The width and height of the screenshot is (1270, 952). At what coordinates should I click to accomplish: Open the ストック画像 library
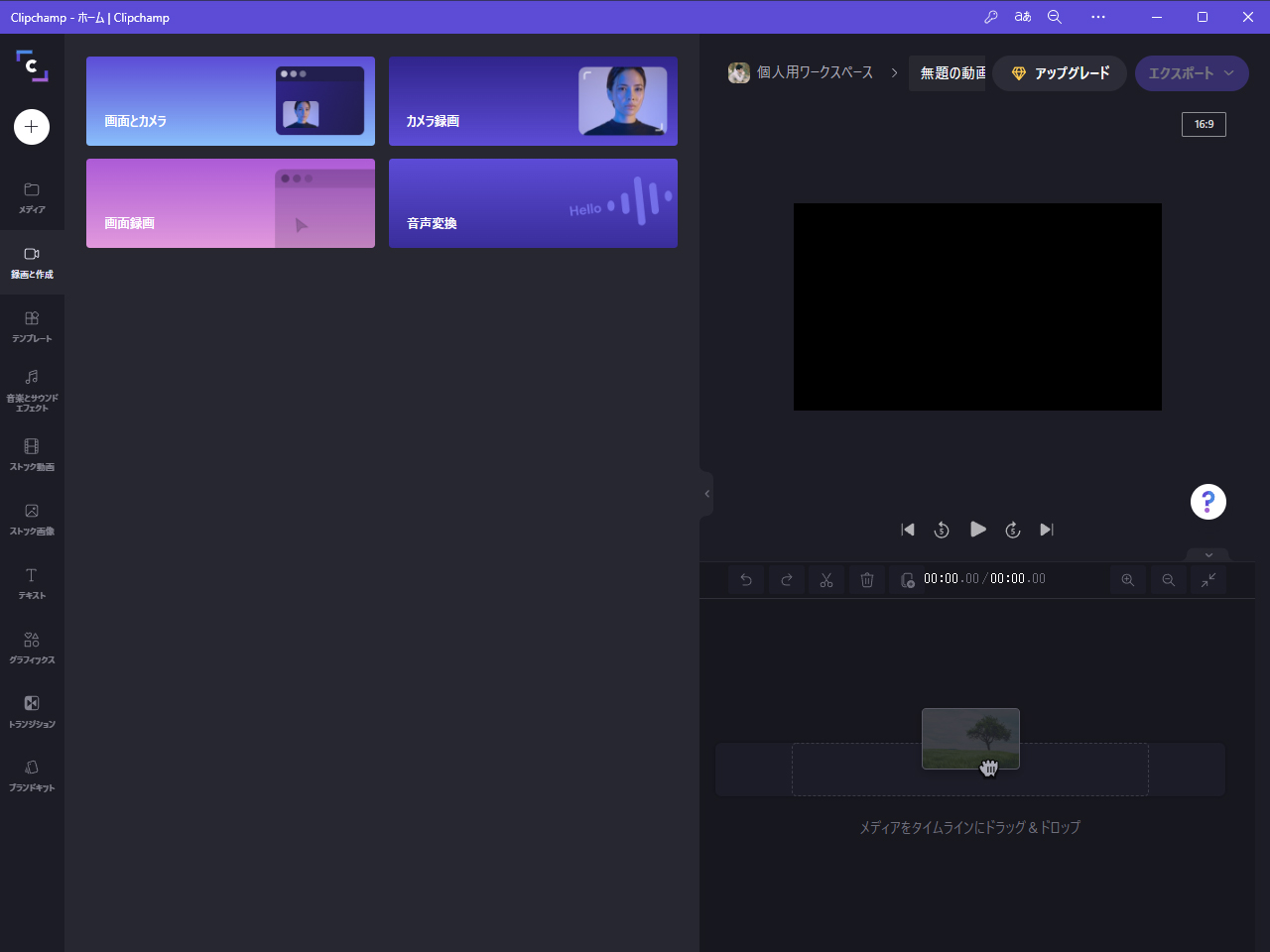pos(32,520)
